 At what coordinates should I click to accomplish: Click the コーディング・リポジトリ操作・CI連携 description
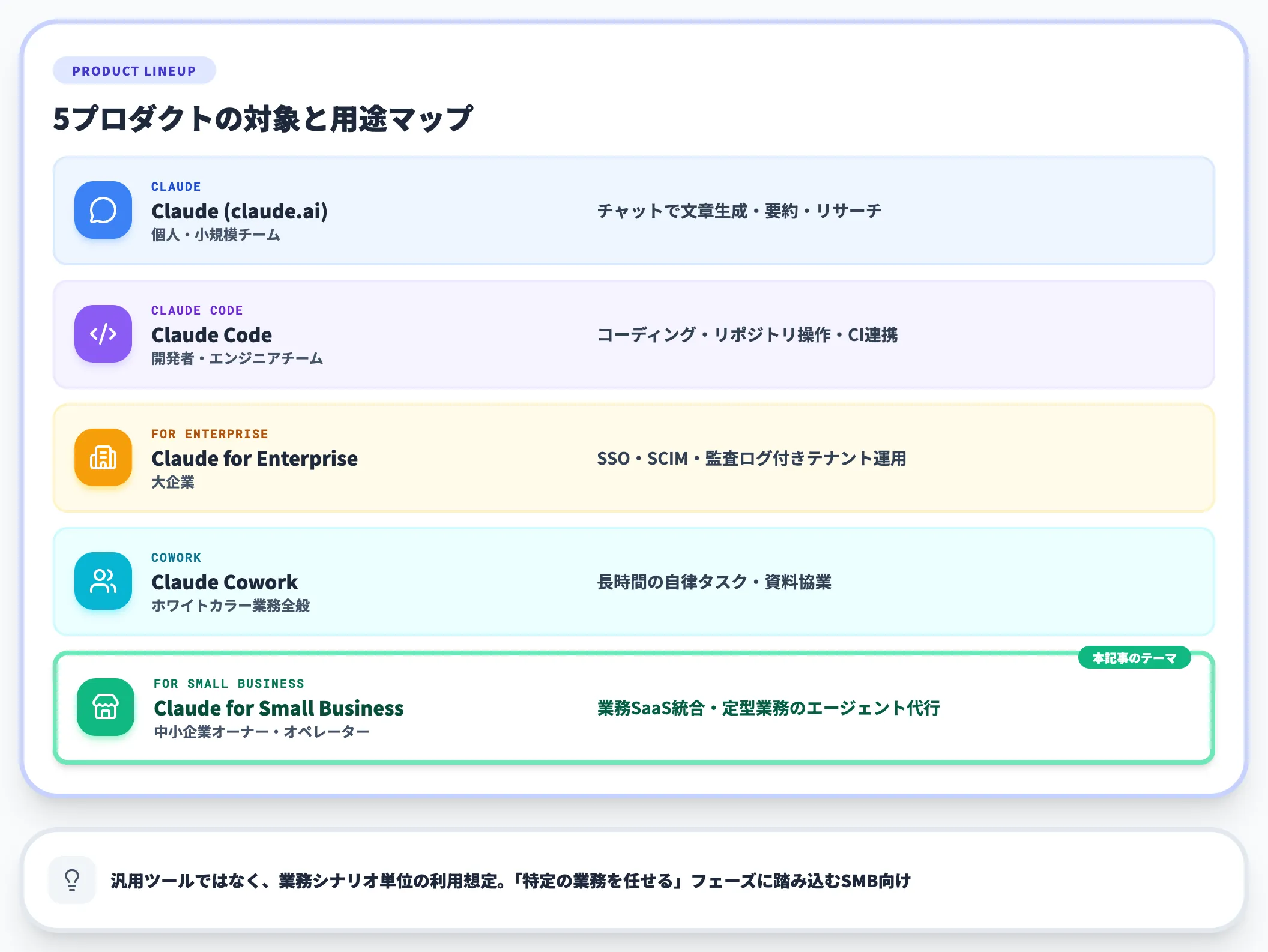[x=747, y=335]
